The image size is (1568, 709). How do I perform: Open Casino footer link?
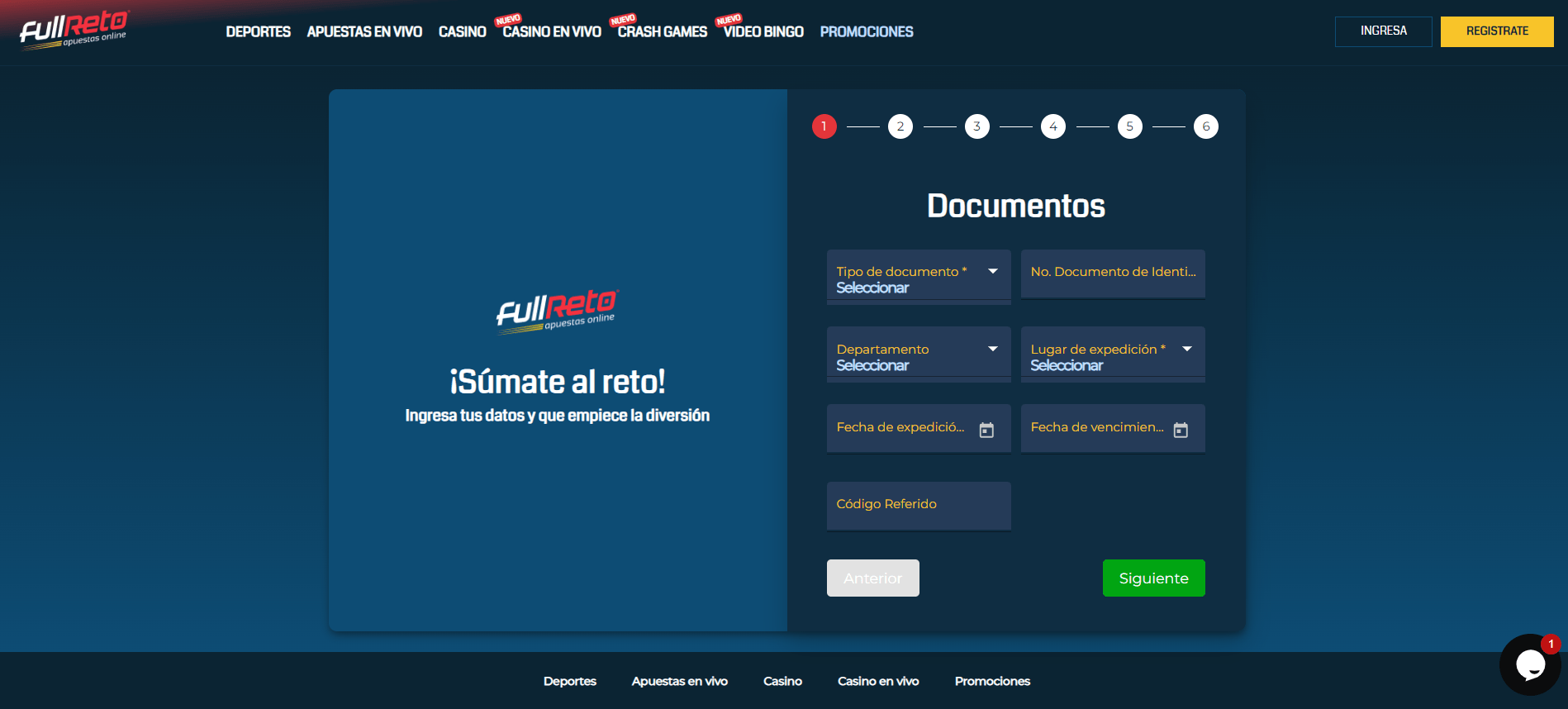782,681
